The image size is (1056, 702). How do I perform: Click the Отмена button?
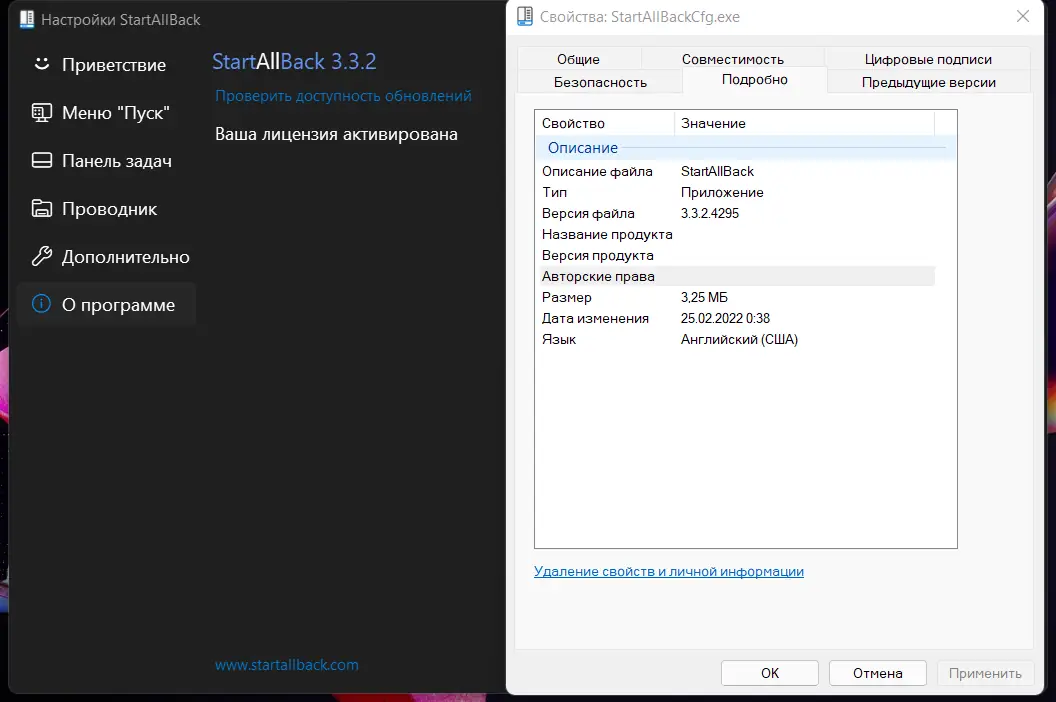click(878, 673)
